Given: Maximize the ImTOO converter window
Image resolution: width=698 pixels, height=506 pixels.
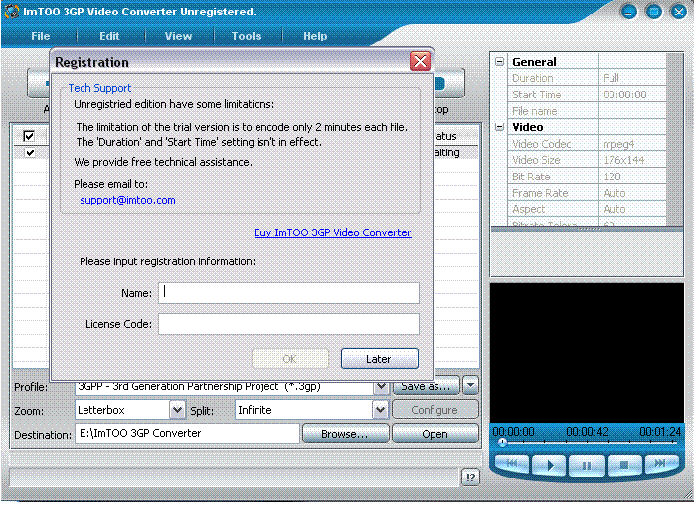Looking at the screenshot, I should (653, 12).
